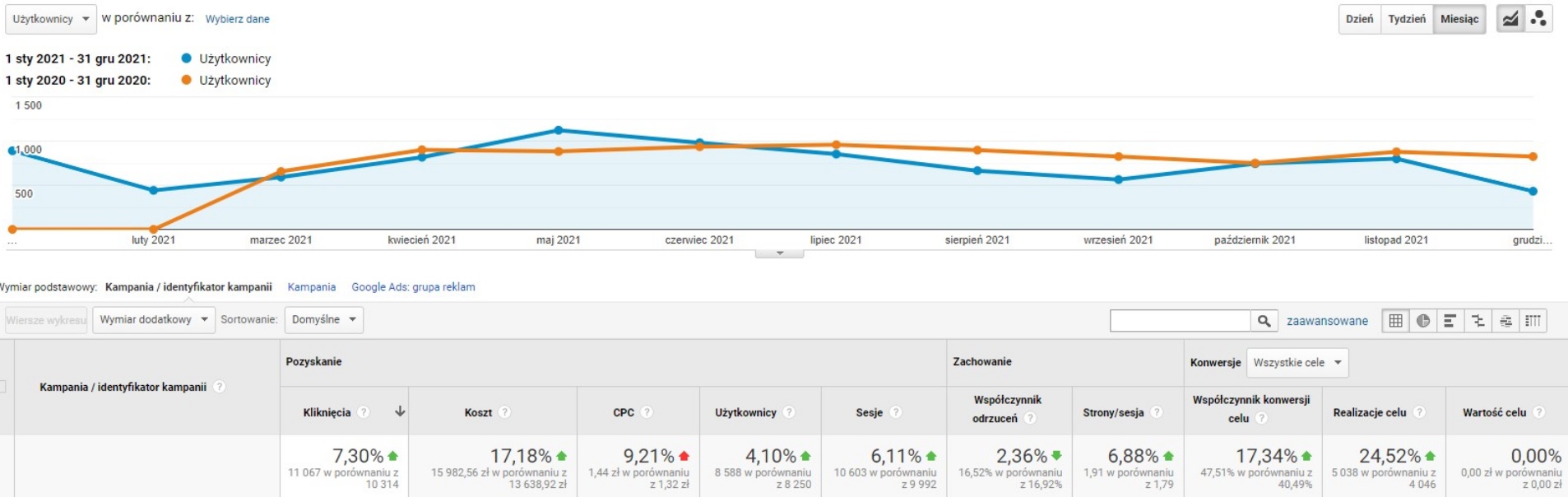Screen dimensions: 1568x497
Task: Open help icon next to Kliknięcia
Action: [x=364, y=412]
